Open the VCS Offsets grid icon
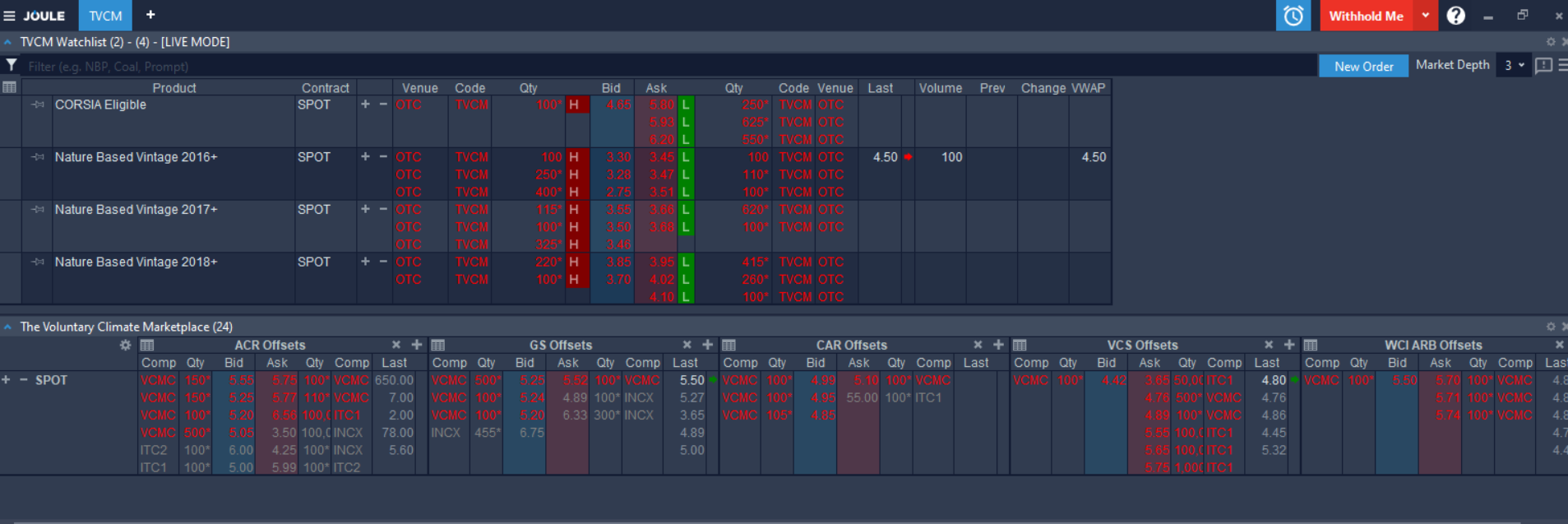 click(1020, 345)
